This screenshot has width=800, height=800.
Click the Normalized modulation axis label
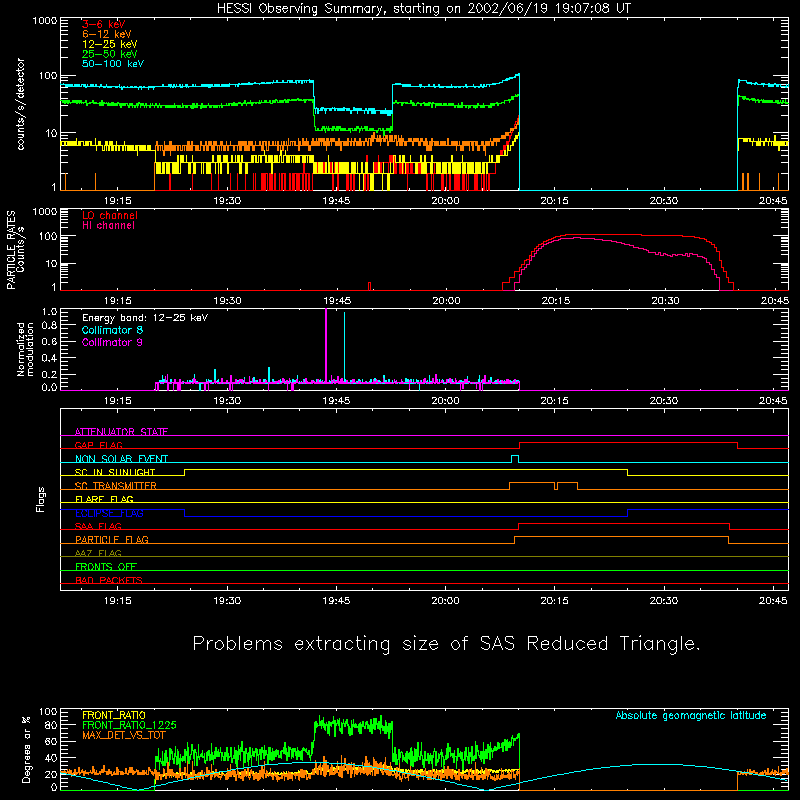[x=26, y=349]
